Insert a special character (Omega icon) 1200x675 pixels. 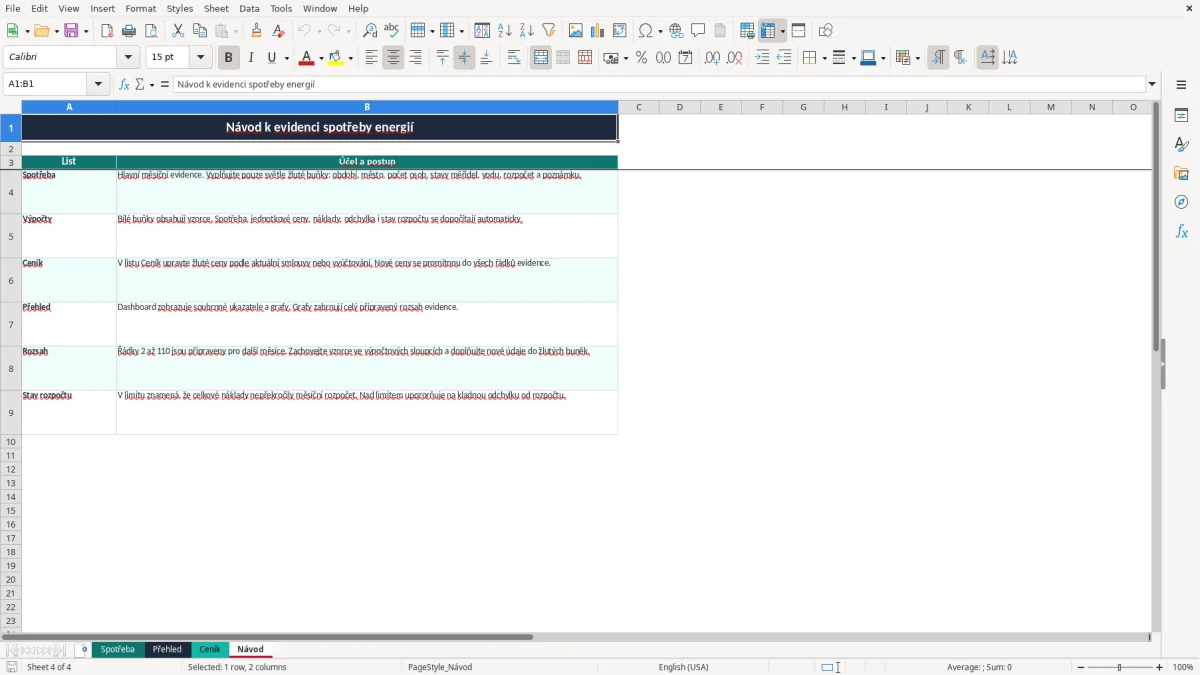(646, 31)
